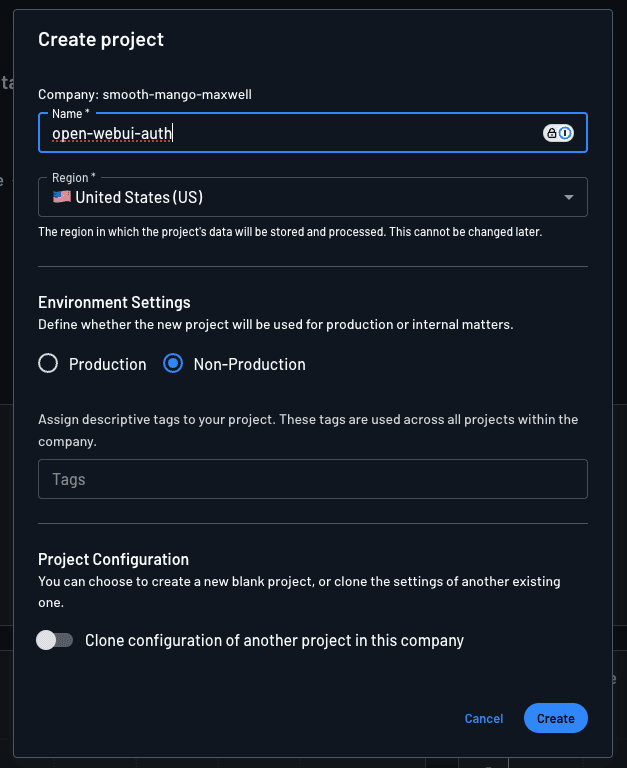Viewport: 627px width, 768px height.
Task: Select the Non-Production radio button
Action: tap(173, 364)
